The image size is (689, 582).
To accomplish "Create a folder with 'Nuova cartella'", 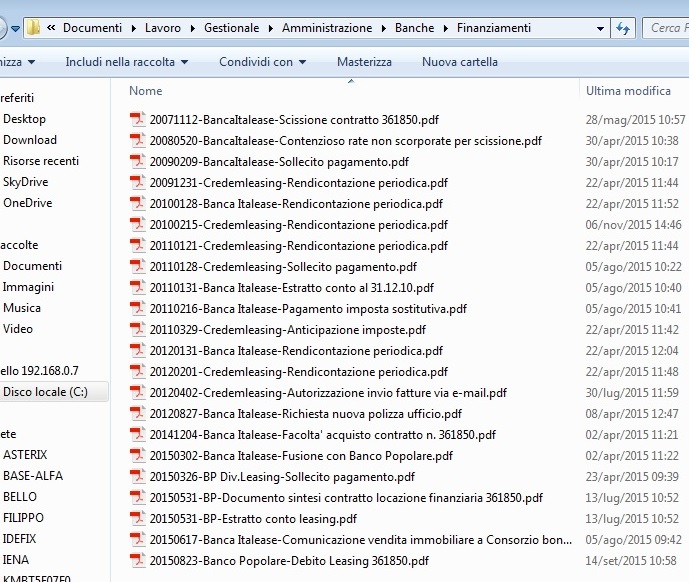I will pos(459,62).
